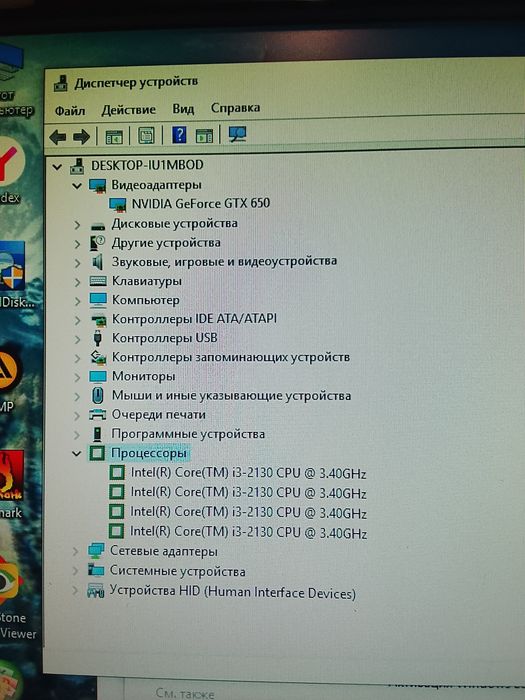Open the Properties toolbar icon

[x=146, y=135]
